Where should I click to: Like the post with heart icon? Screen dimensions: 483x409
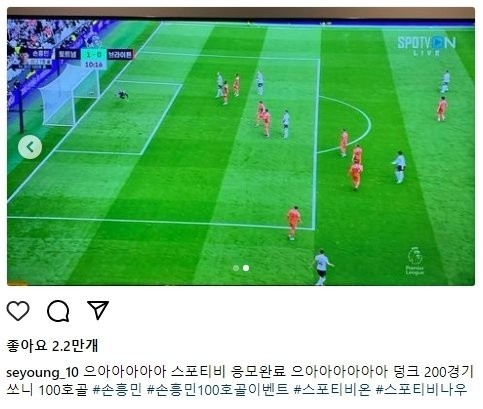[x=18, y=311]
